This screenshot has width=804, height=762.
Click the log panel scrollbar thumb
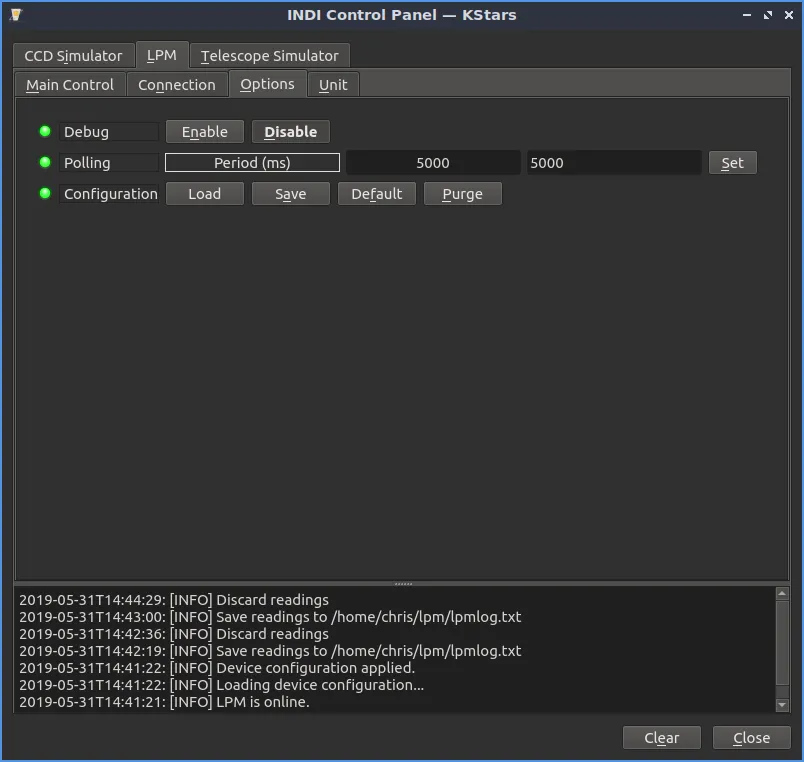pyautogui.click(x=782, y=643)
